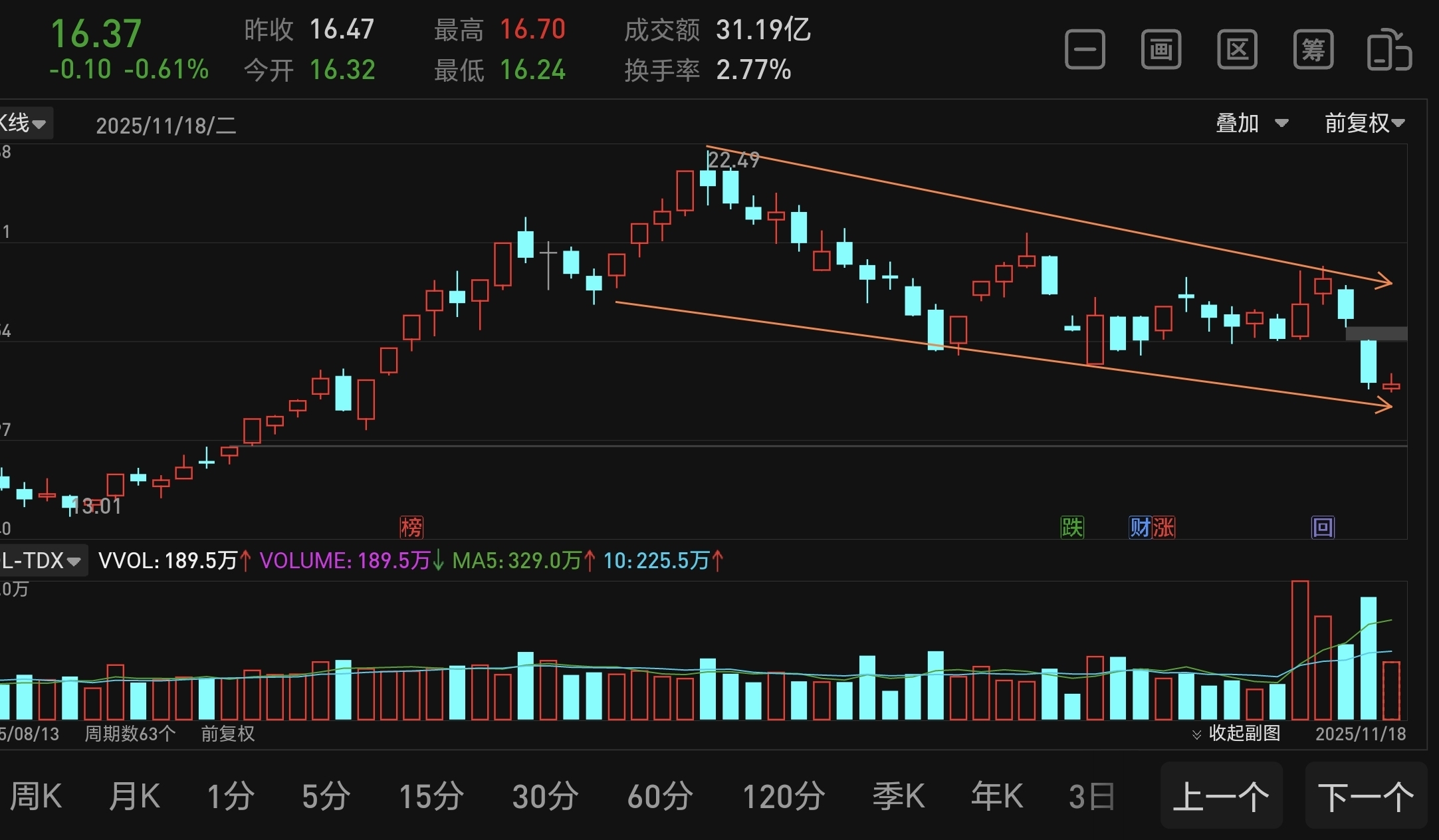This screenshot has width=1439, height=840.
Task: Switch to the 周K period tab
Action: [x=36, y=796]
